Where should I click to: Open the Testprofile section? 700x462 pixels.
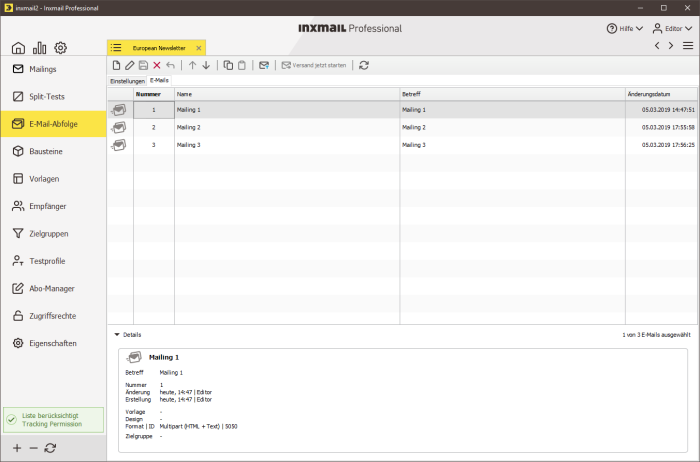[x=54, y=261]
